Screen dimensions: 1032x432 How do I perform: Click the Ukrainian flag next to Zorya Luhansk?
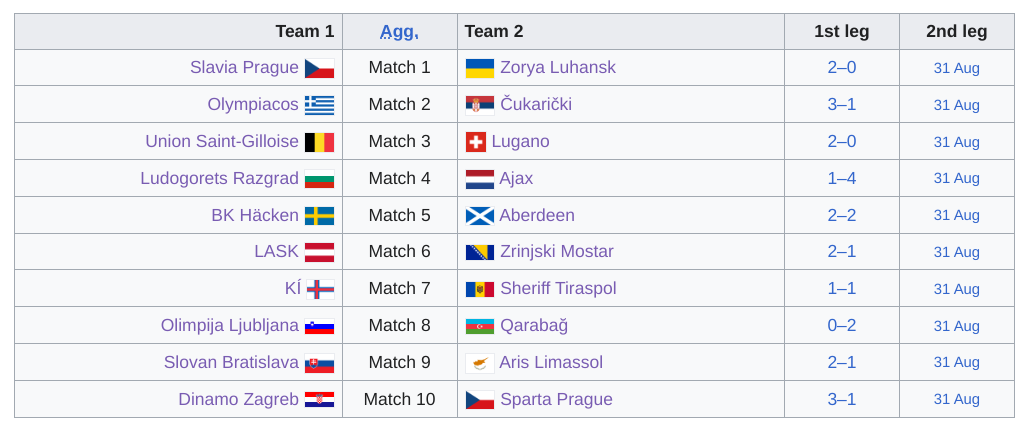tap(480, 68)
